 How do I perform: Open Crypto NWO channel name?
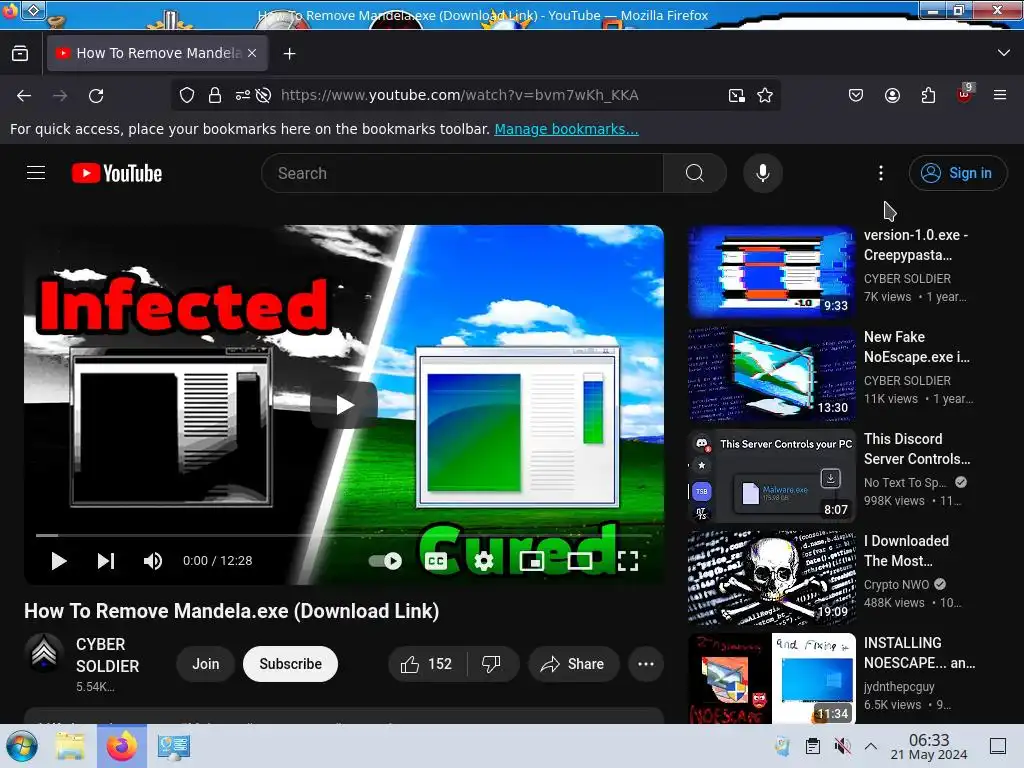[896, 584]
